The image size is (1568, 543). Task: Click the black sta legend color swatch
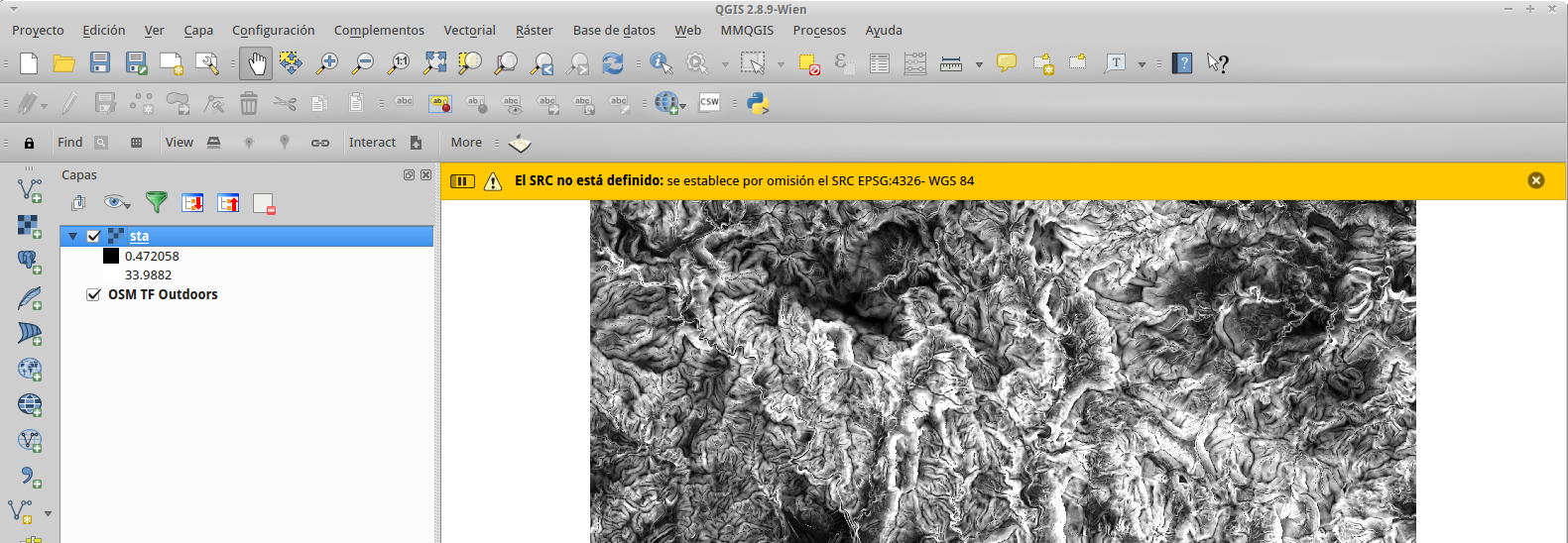point(111,256)
